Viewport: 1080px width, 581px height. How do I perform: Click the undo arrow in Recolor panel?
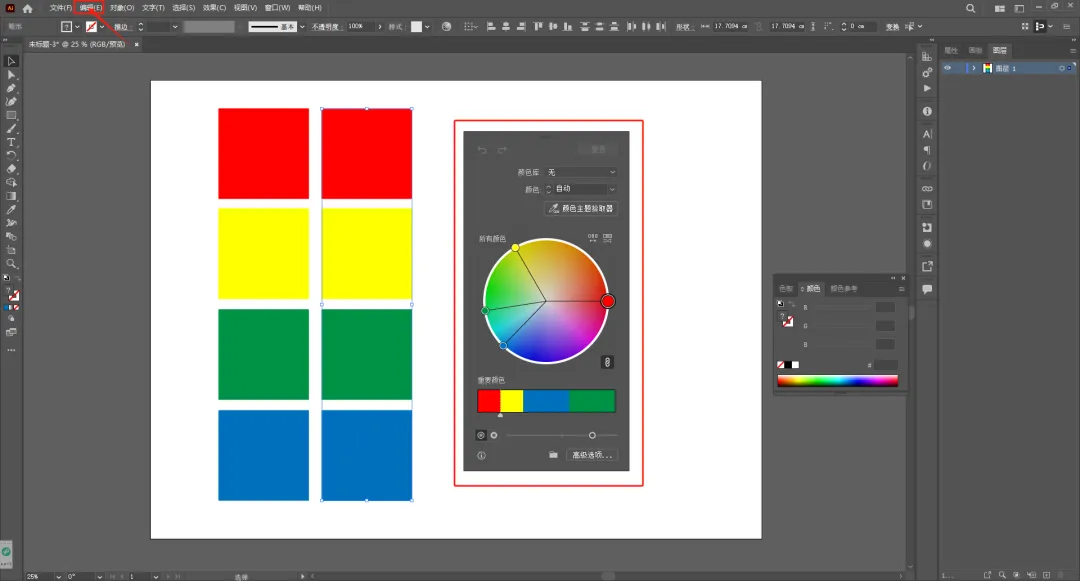coord(482,149)
